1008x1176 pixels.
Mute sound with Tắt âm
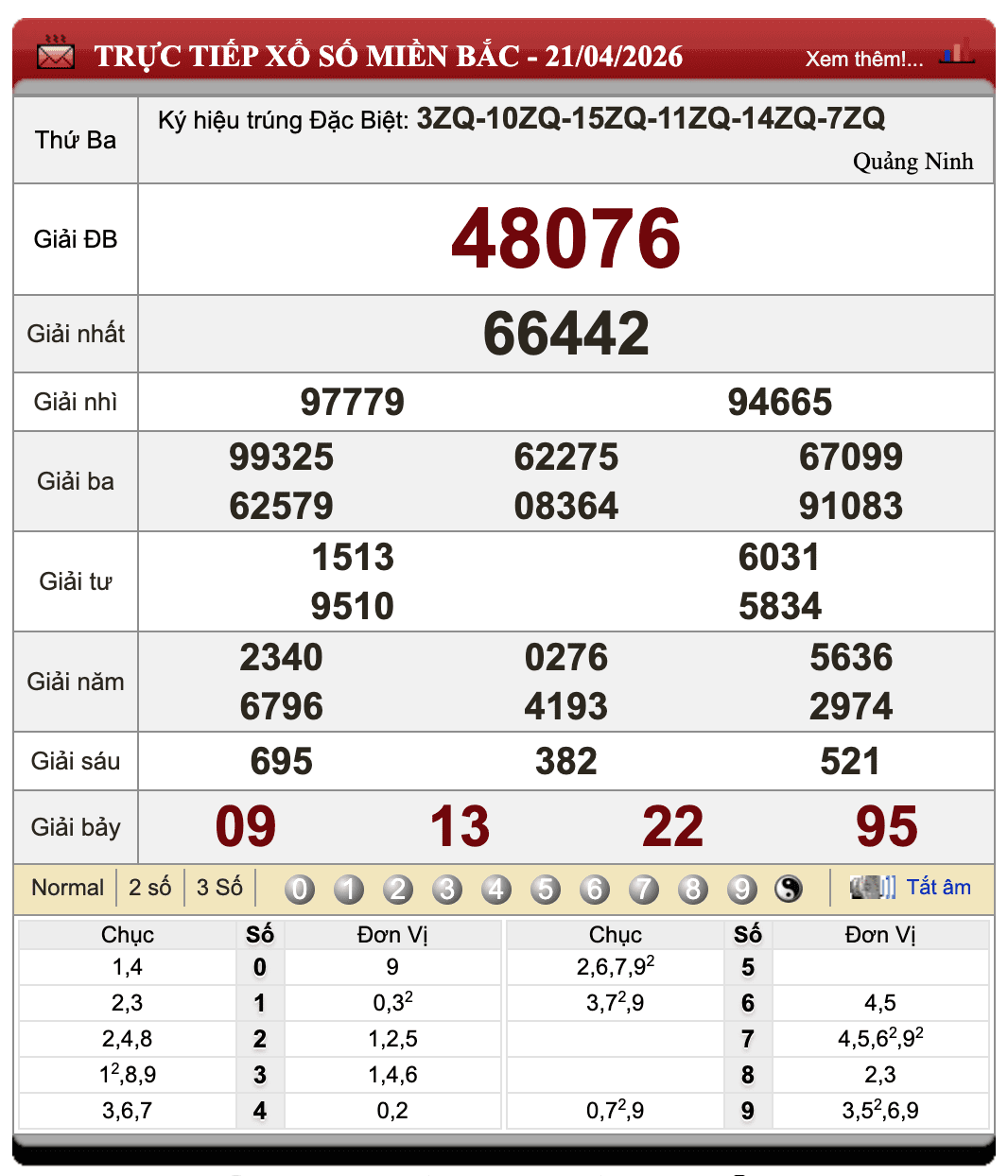coord(938,888)
